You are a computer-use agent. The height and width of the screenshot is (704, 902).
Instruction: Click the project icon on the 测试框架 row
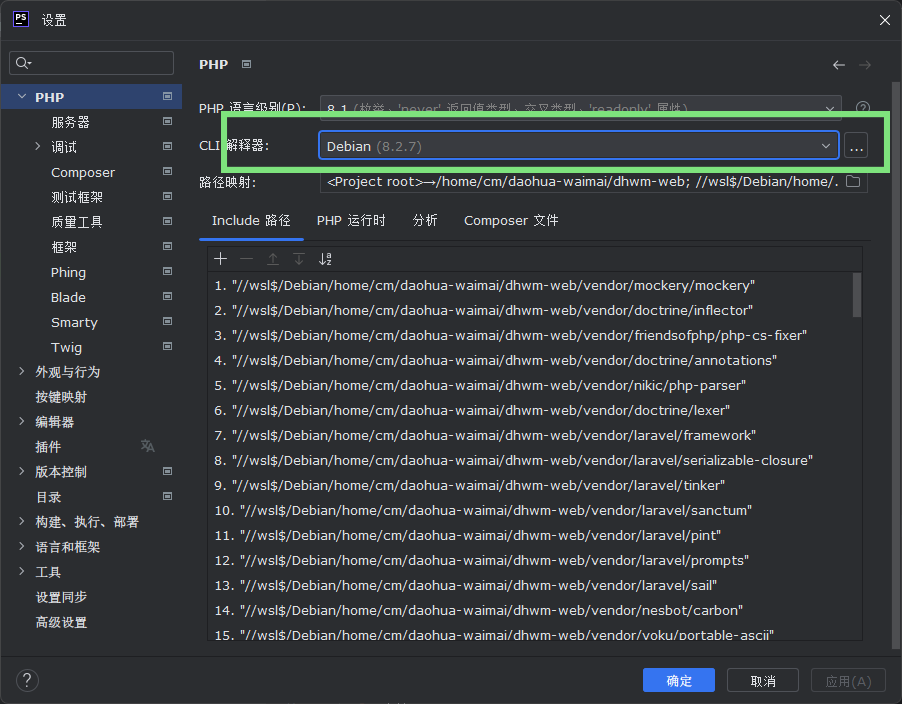click(x=167, y=196)
